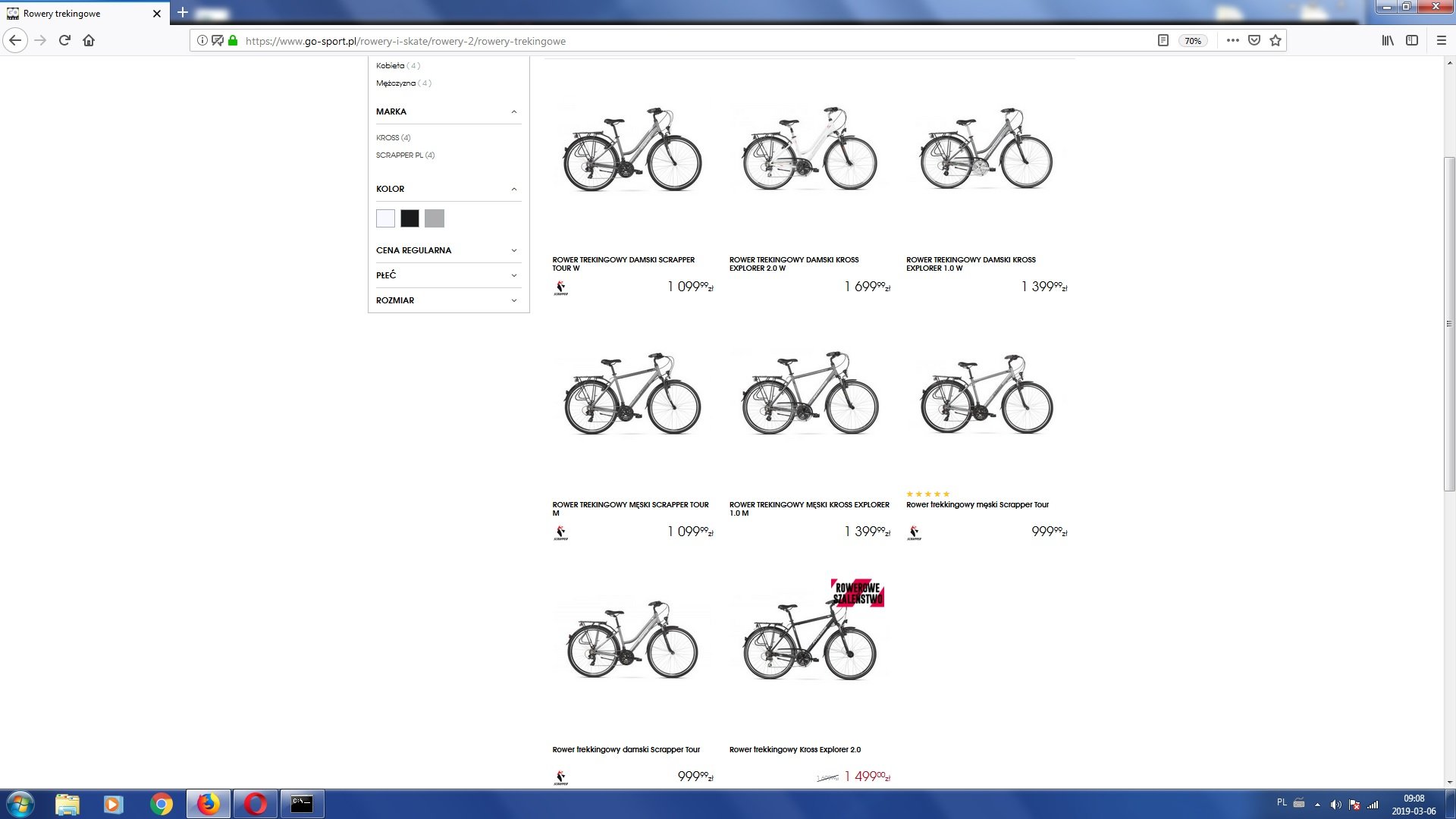
Task: Open the Pocket save icon
Action: pyautogui.click(x=1254, y=40)
